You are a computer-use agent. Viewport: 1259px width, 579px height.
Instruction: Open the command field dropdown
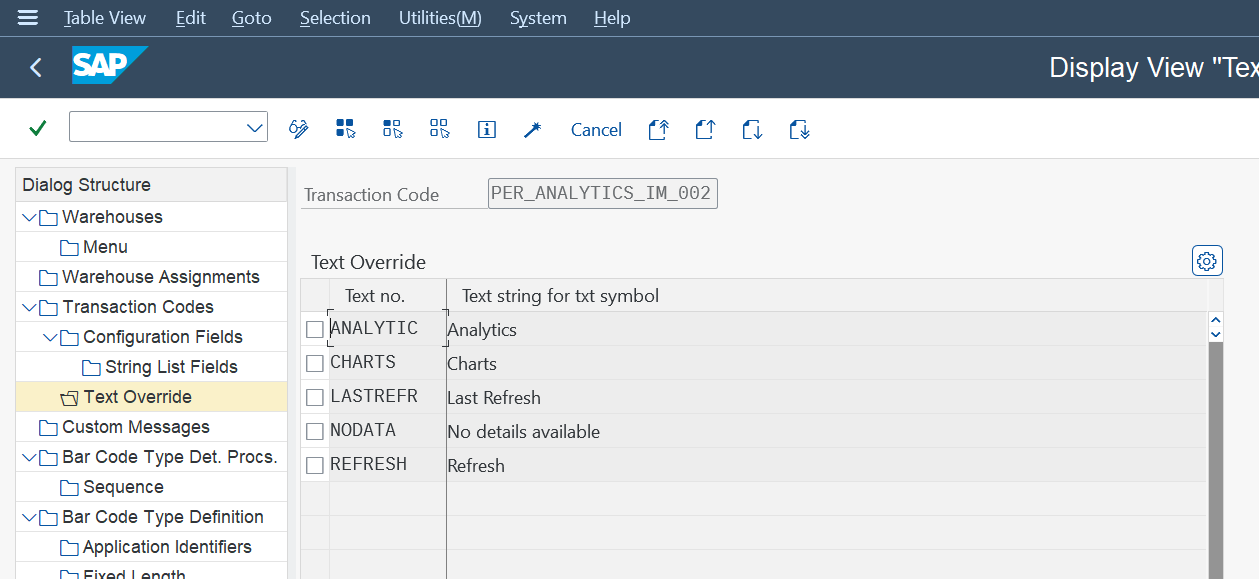click(x=254, y=128)
